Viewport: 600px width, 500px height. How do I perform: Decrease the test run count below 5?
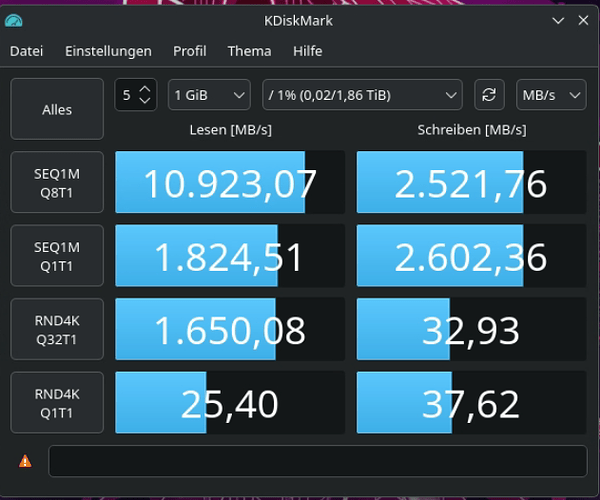tap(145, 101)
